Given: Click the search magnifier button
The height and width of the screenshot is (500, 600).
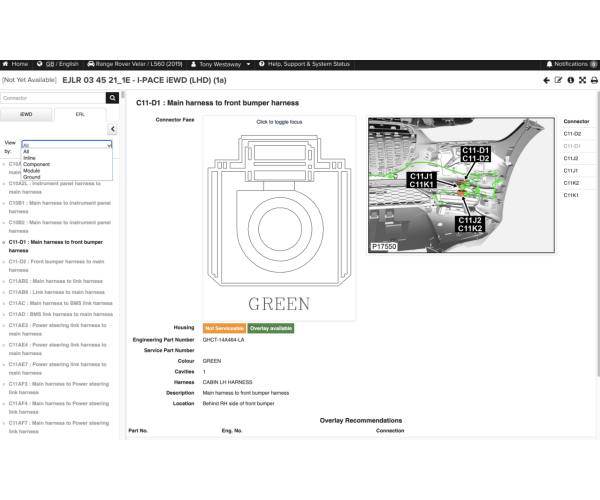Looking at the screenshot, I should [112, 98].
